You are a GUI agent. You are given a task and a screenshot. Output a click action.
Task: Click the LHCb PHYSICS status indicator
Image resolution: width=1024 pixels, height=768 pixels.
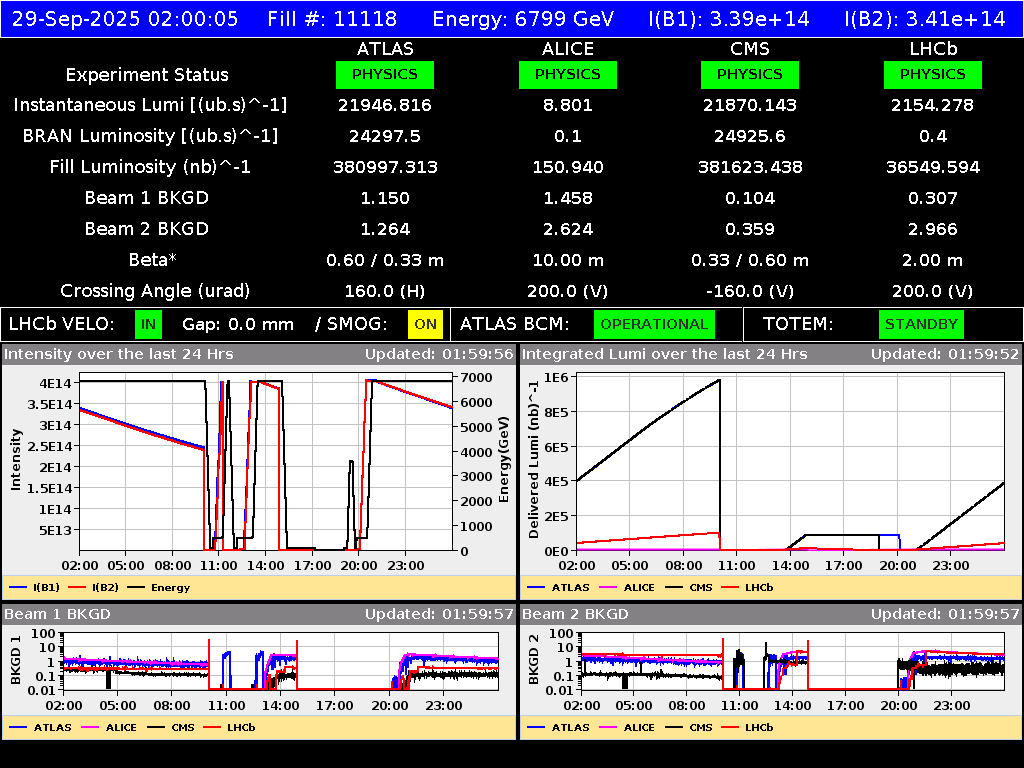click(932, 74)
